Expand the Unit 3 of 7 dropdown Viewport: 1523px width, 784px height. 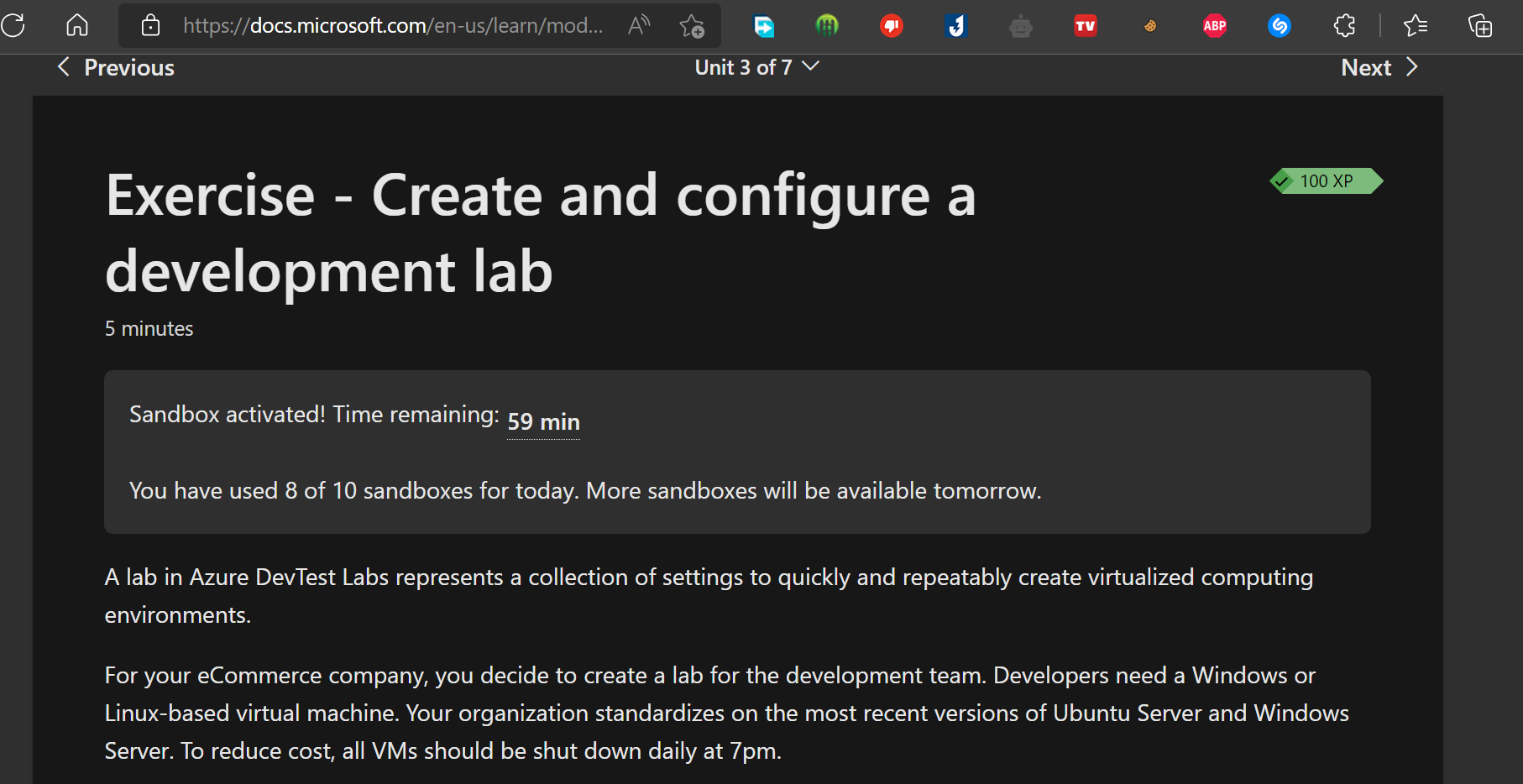point(756,67)
